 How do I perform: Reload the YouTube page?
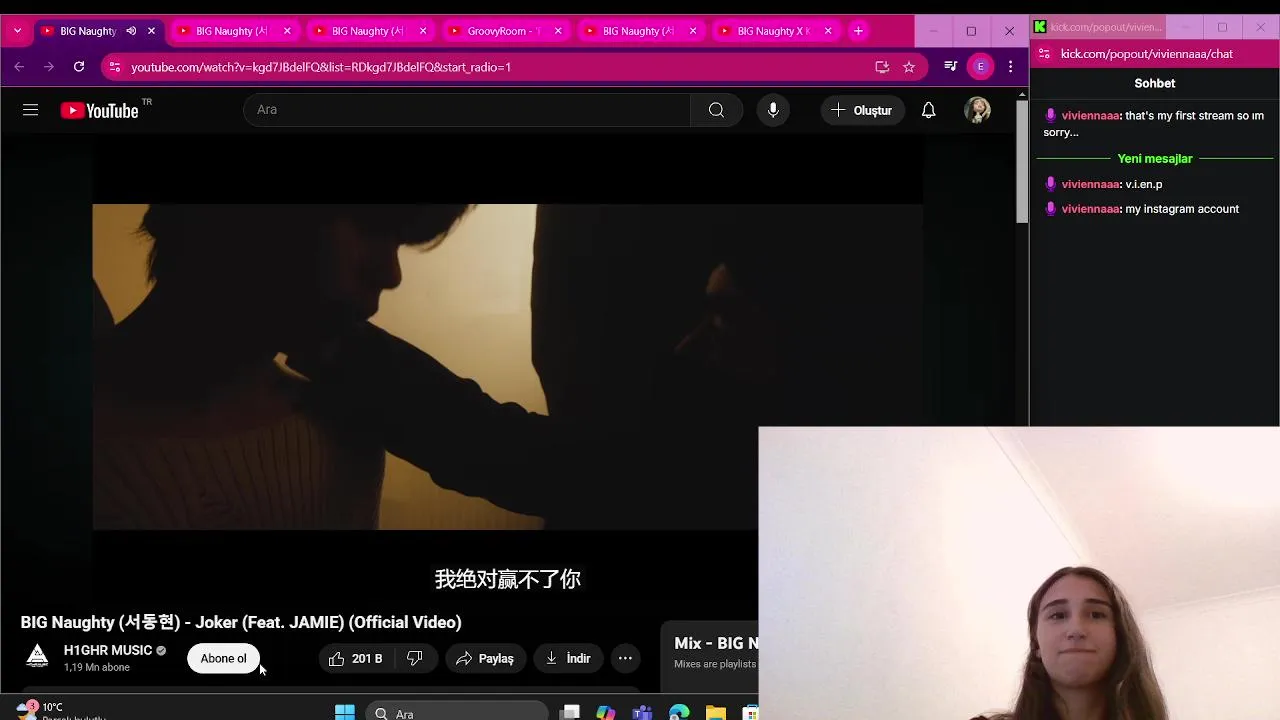coord(79,67)
